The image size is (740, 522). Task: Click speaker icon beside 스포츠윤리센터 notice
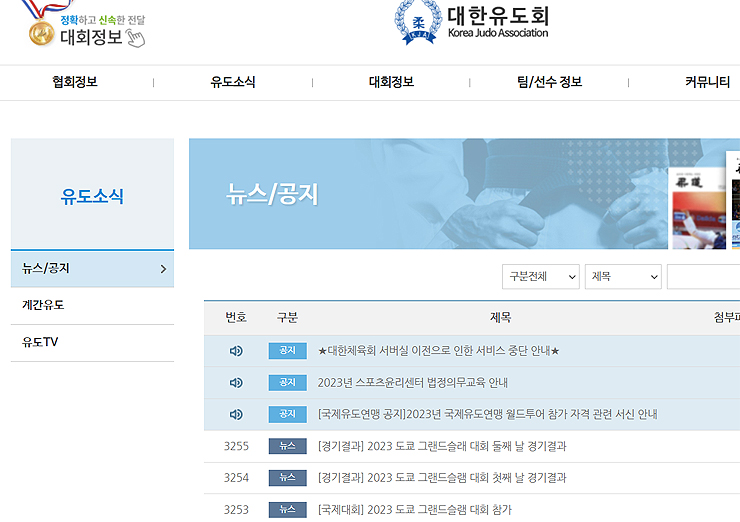point(236,382)
